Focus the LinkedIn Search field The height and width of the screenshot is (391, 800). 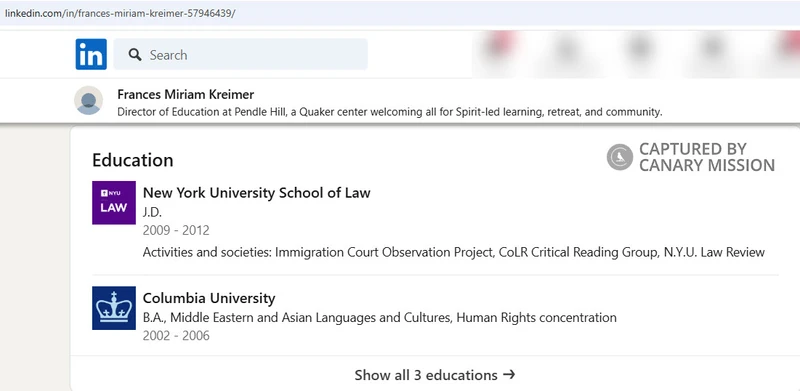pyautogui.click(x=240, y=54)
